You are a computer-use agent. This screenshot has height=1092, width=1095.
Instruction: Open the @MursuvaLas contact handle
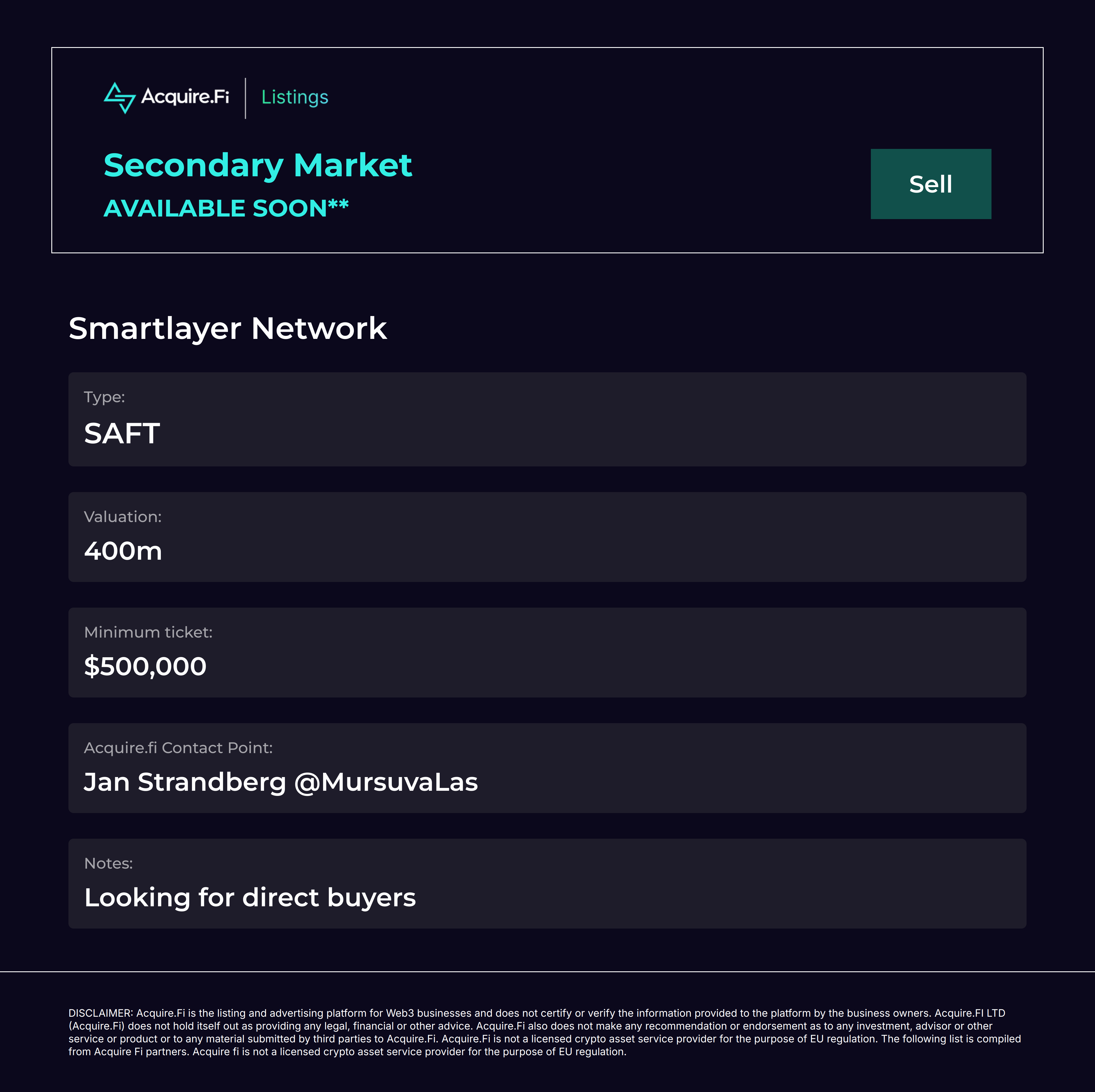tap(386, 782)
